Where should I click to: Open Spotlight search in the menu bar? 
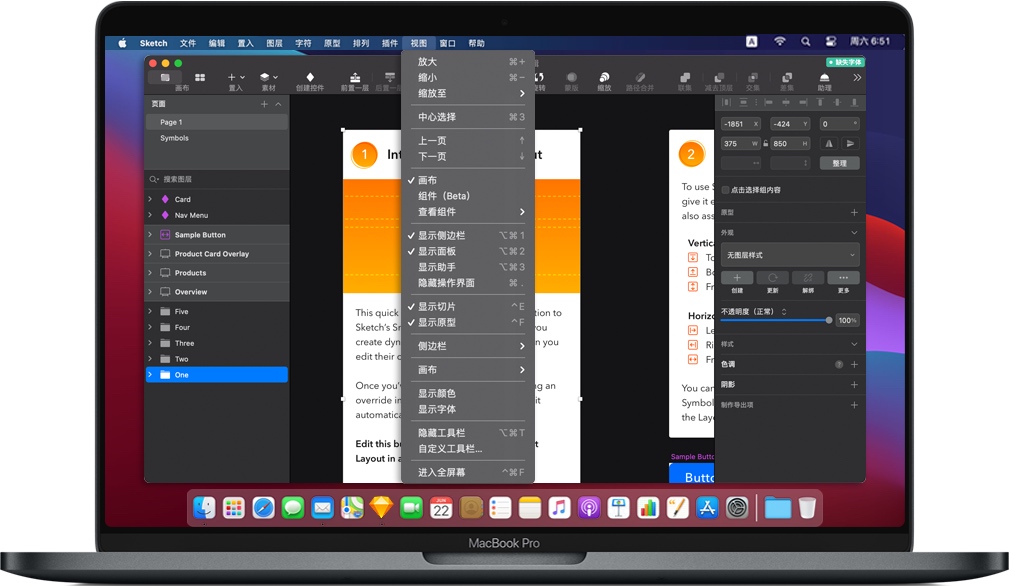pyautogui.click(x=806, y=42)
